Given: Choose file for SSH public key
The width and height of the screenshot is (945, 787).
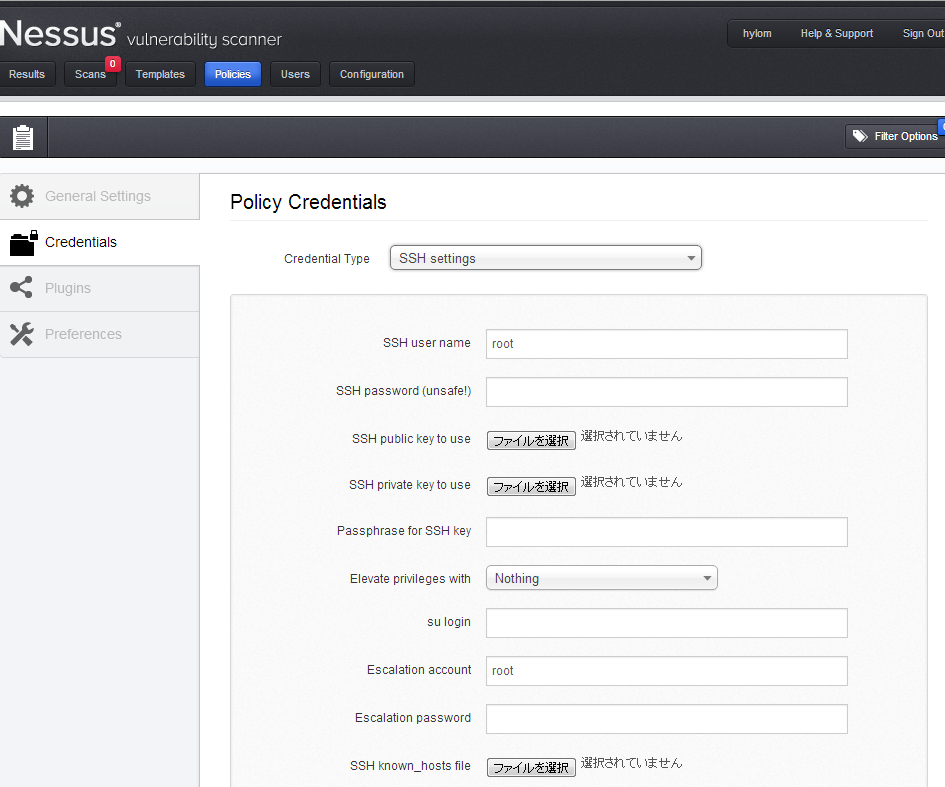Looking at the screenshot, I should point(531,440).
